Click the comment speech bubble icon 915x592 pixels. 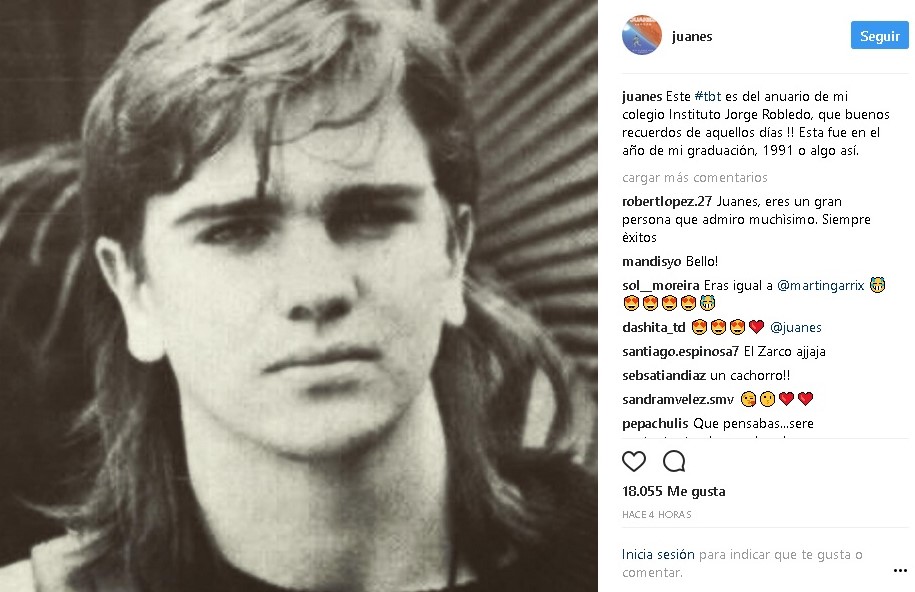pos(674,461)
